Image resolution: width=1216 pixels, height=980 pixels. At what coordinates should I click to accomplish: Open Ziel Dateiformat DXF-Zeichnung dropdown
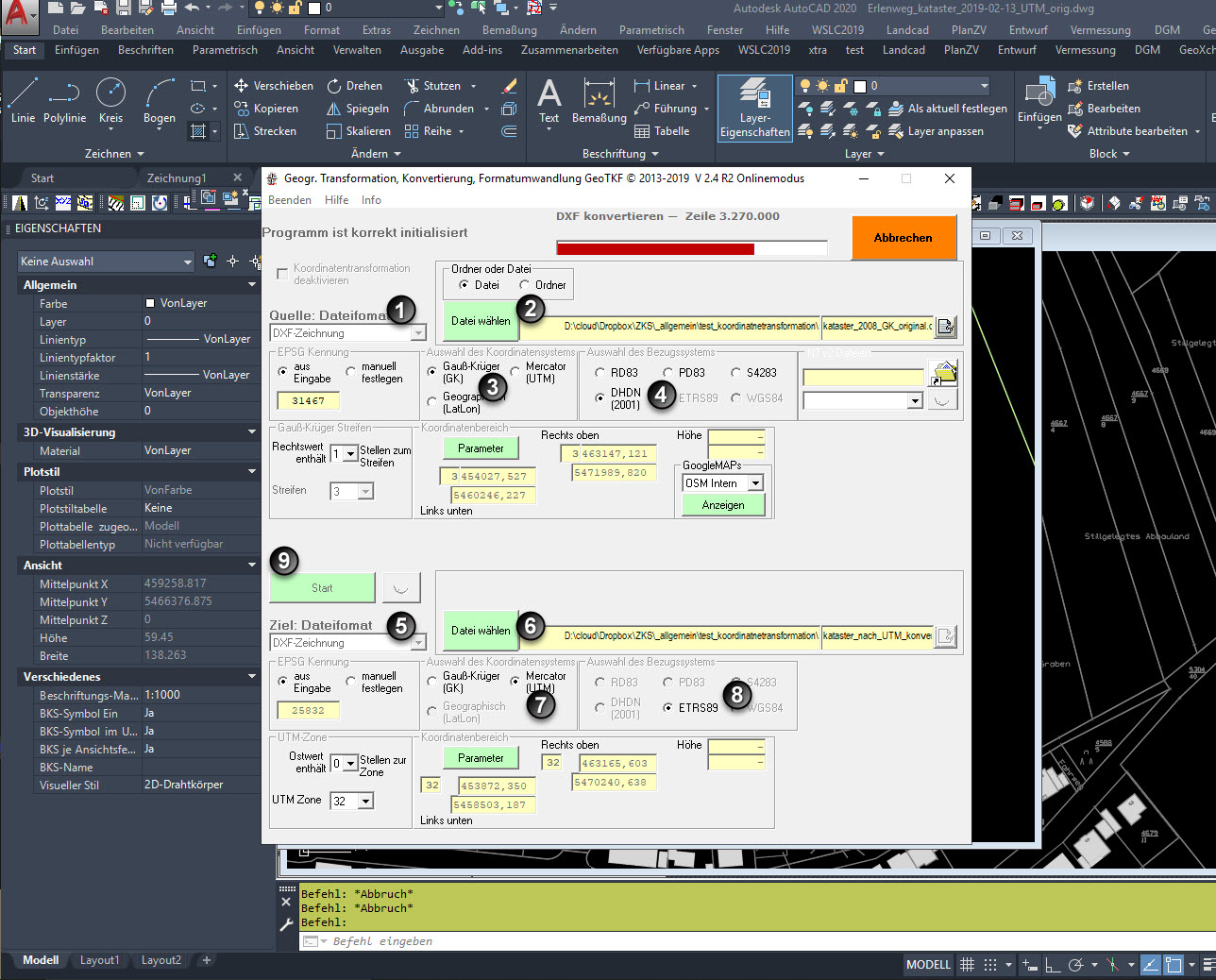[x=347, y=643]
